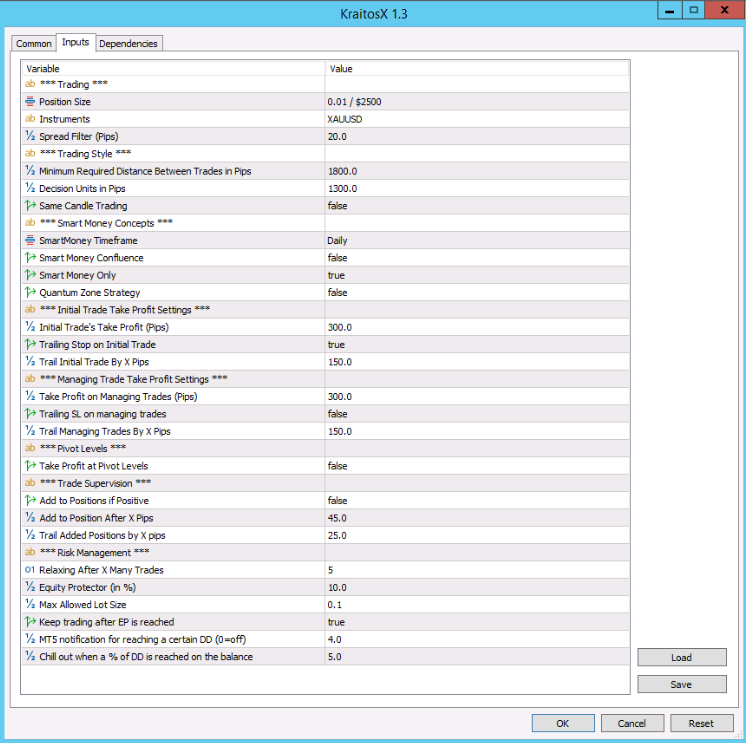Click the Same Candle Trading boolean icon
This screenshot has height=743, width=746.
click(30, 205)
